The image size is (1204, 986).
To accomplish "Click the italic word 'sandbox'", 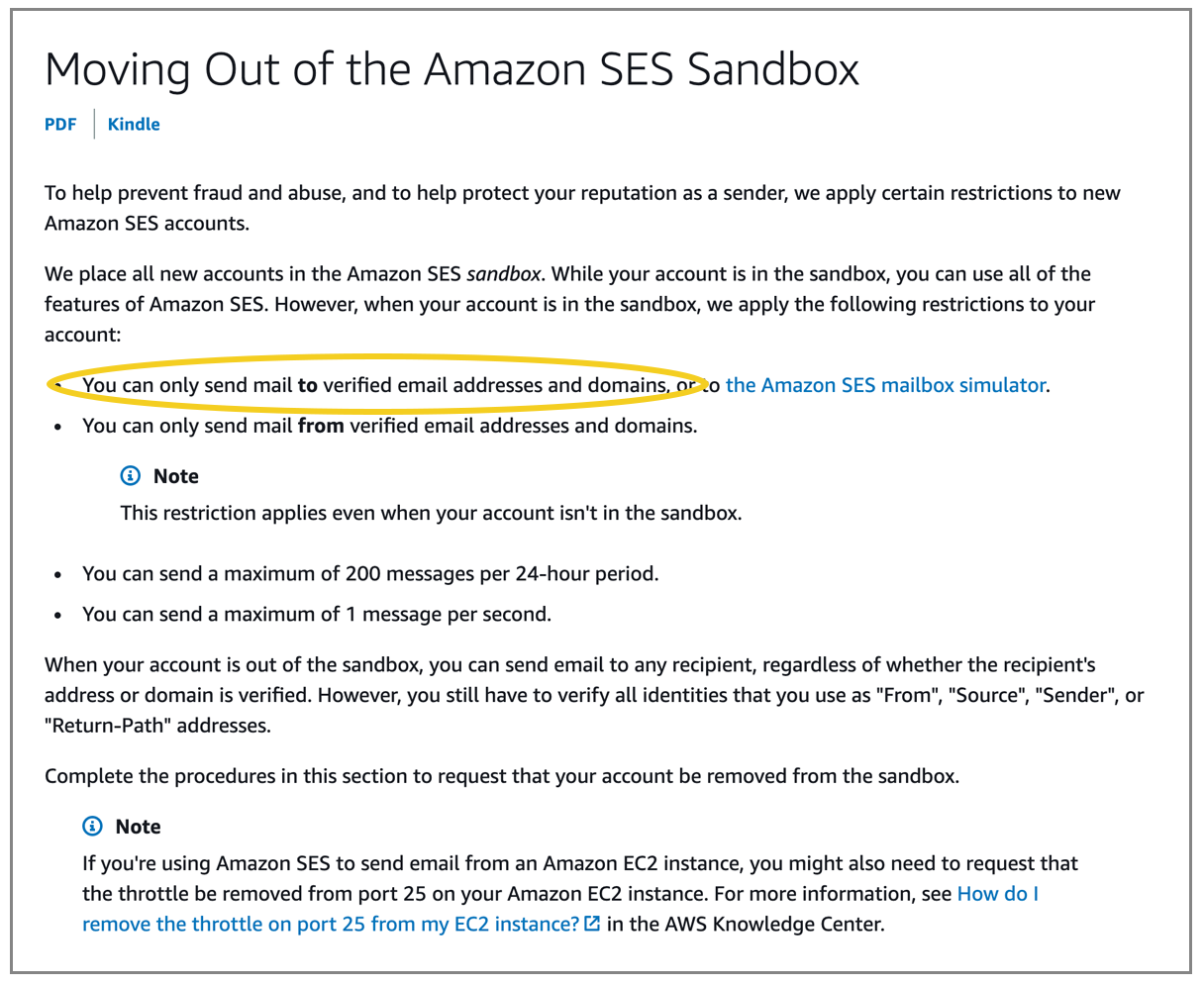I will click(x=504, y=274).
